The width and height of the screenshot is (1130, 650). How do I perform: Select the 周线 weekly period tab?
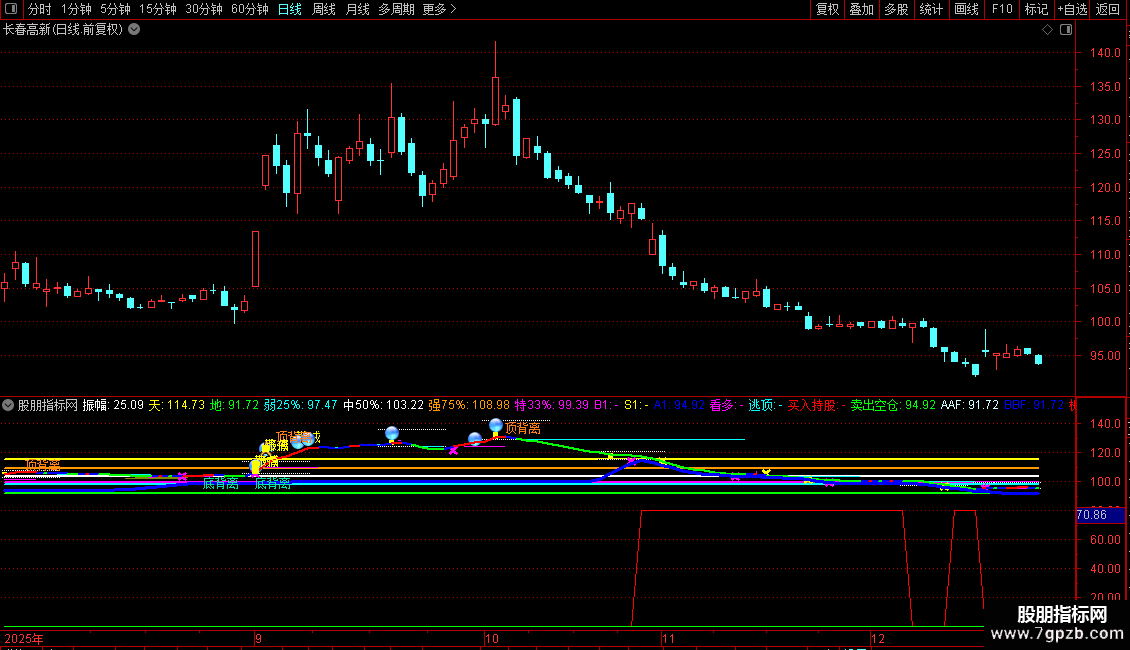[x=324, y=10]
